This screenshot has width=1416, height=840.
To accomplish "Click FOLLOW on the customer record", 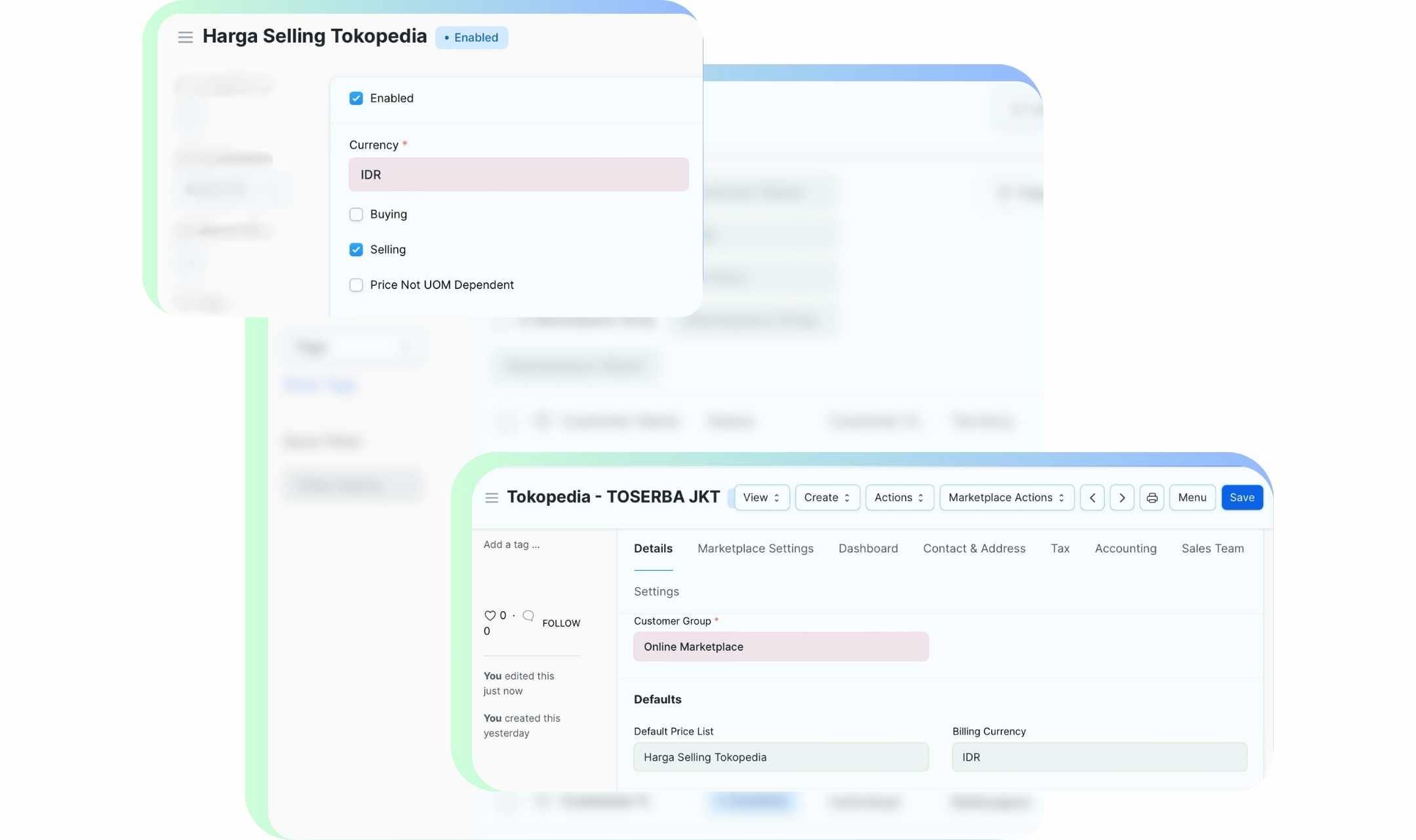I will coord(561,623).
